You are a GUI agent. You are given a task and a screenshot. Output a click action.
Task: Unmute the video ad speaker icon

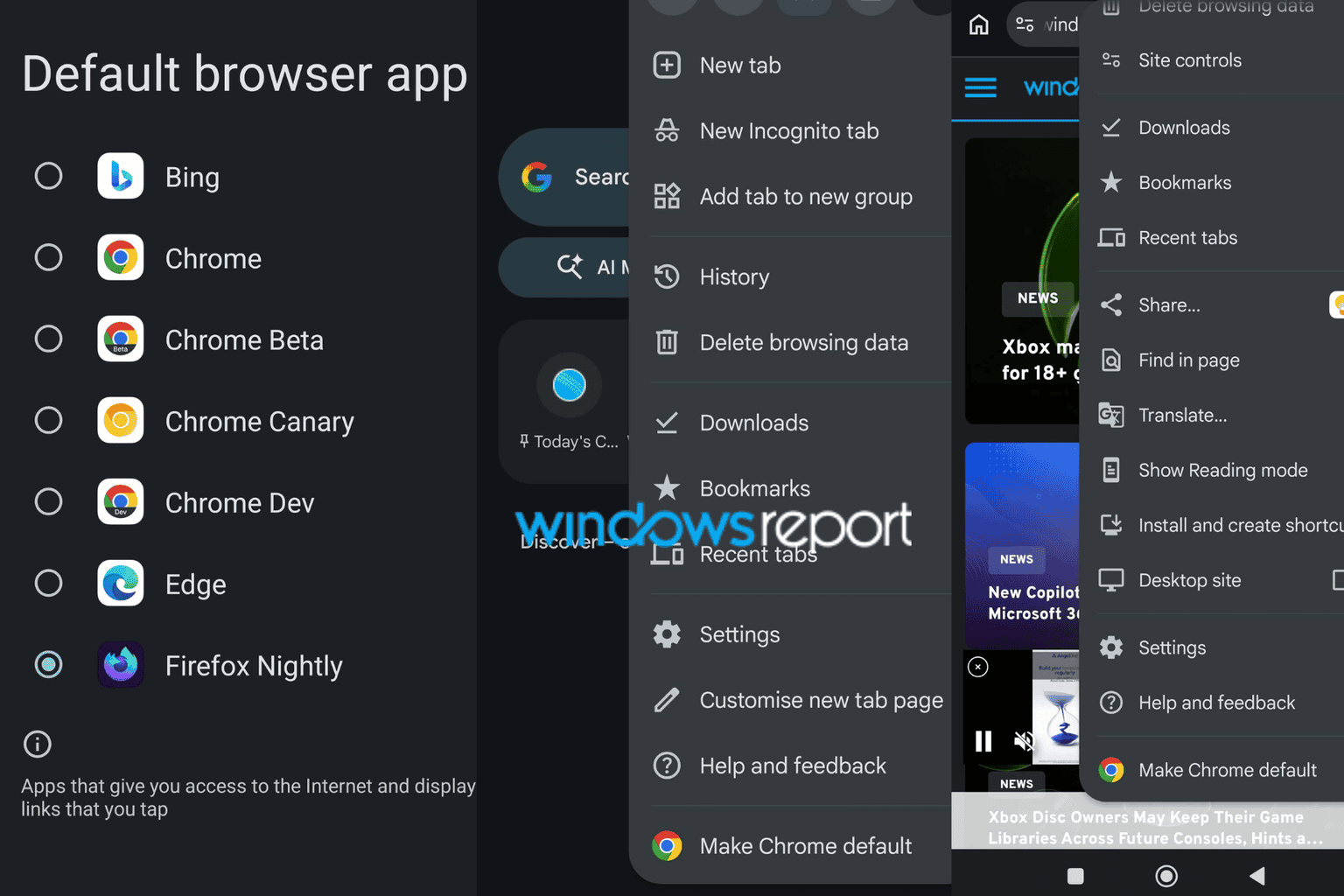click(x=1023, y=742)
